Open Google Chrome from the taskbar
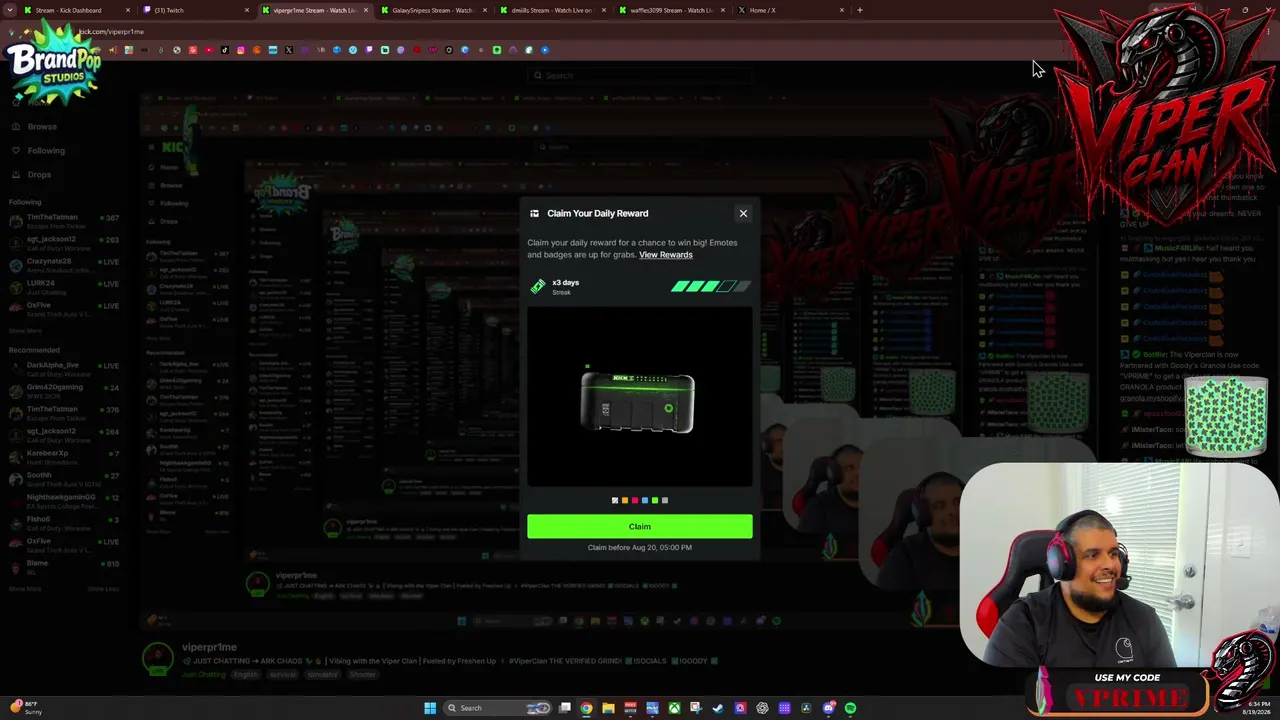The image size is (1280, 720). 587,708
